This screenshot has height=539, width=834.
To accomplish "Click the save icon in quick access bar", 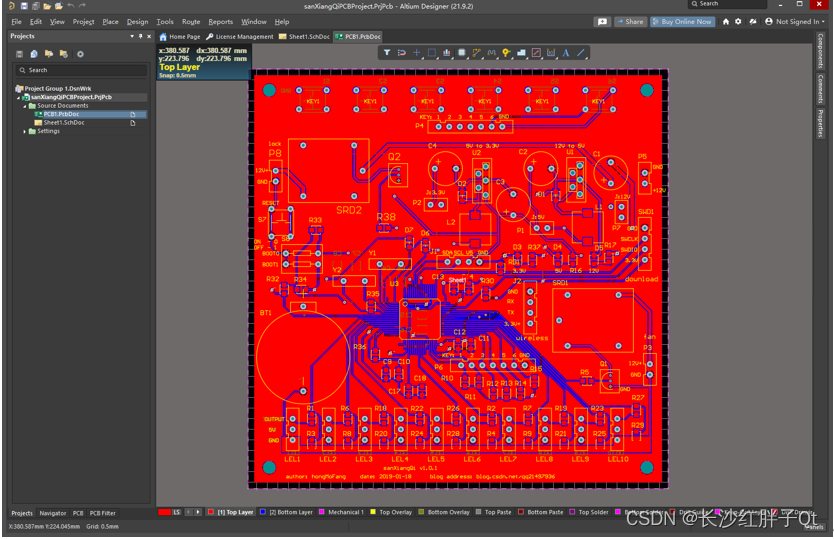I will (24, 6).
